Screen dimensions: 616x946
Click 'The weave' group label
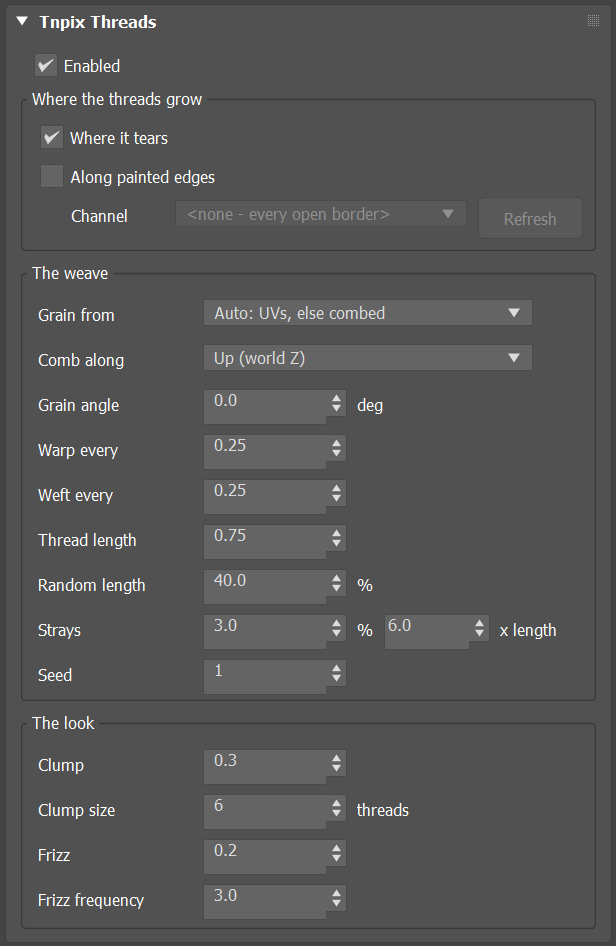[x=70, y=273]
